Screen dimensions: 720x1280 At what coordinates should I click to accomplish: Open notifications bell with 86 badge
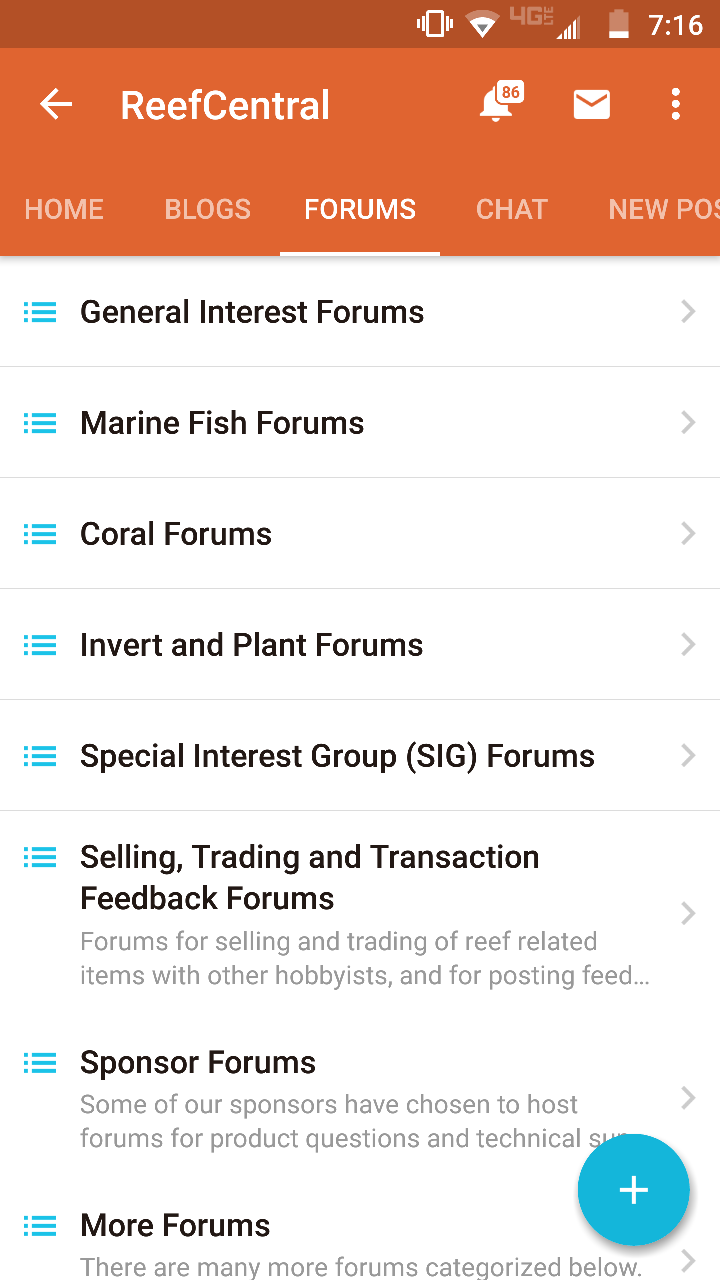pos(497,104)
